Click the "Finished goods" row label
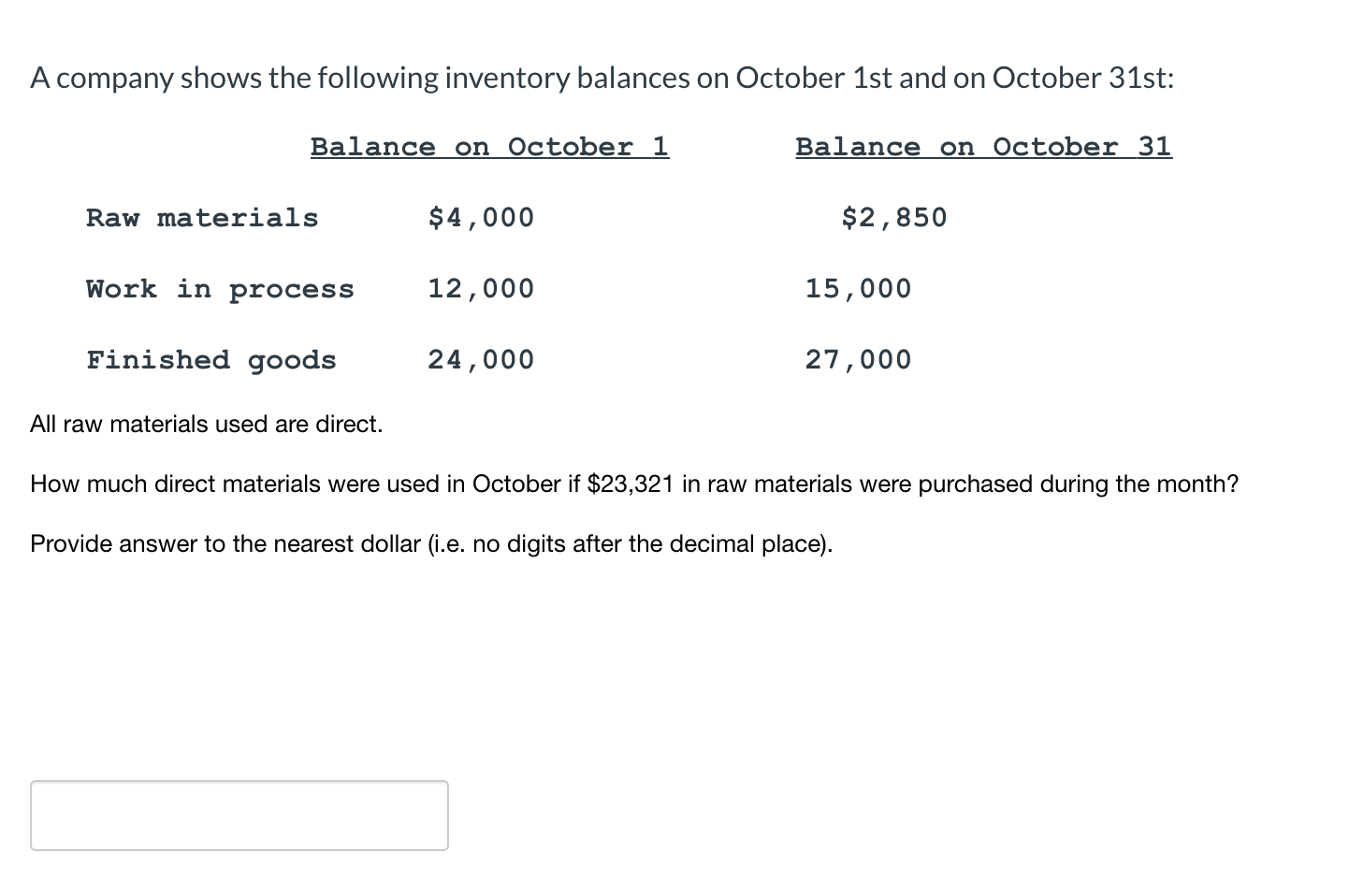 coord(211,359)
